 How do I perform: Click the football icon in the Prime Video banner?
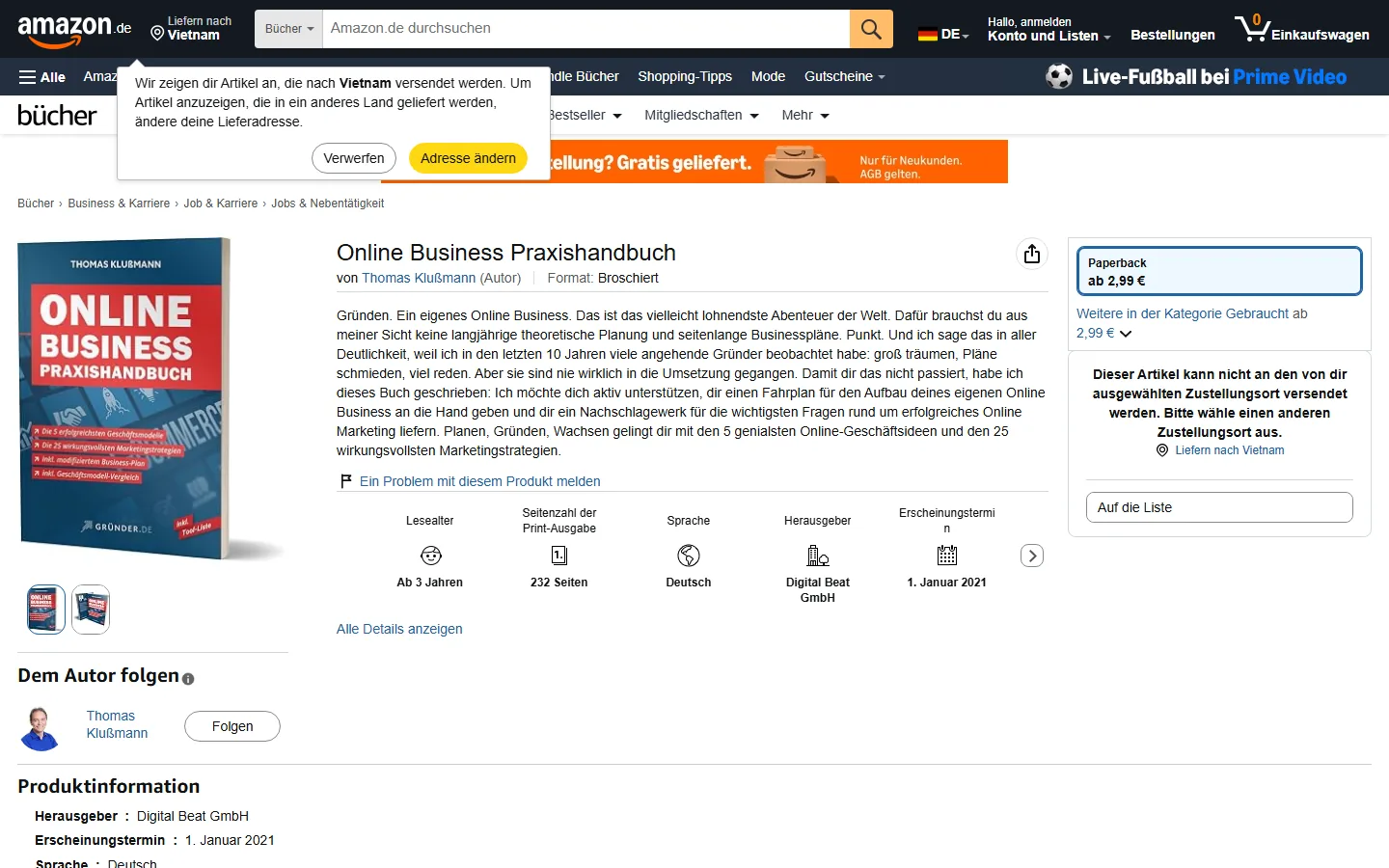pos(1059,76)
